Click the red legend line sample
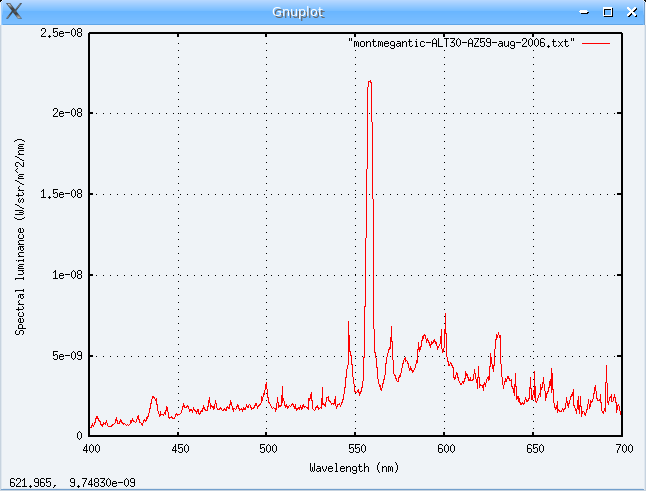Screen dimensions: 646x491 pos(595,45)
